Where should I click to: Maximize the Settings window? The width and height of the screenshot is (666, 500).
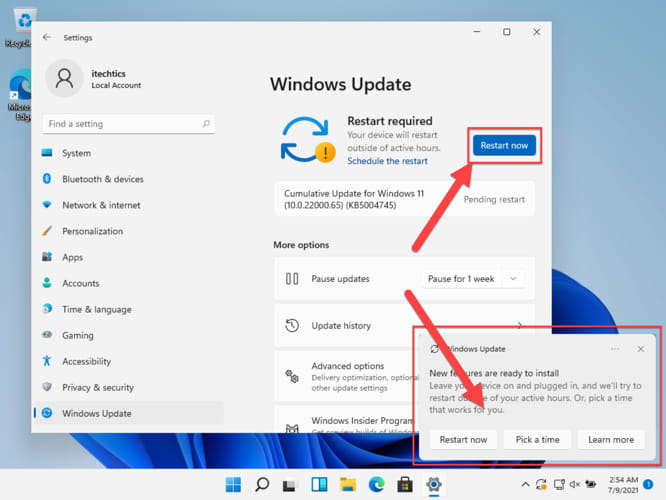507,32
